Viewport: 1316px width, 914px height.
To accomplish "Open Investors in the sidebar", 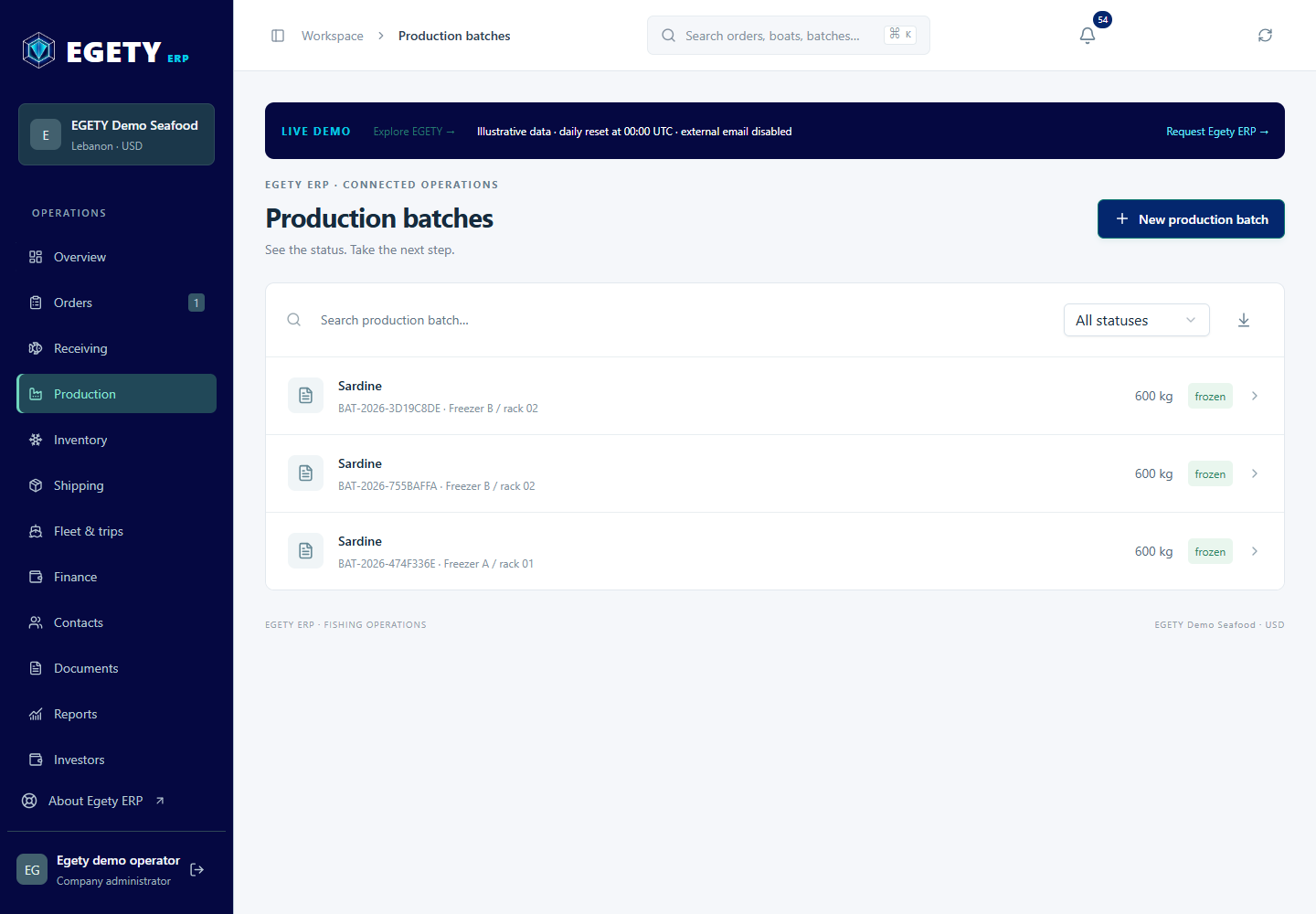I will point(117,760).
